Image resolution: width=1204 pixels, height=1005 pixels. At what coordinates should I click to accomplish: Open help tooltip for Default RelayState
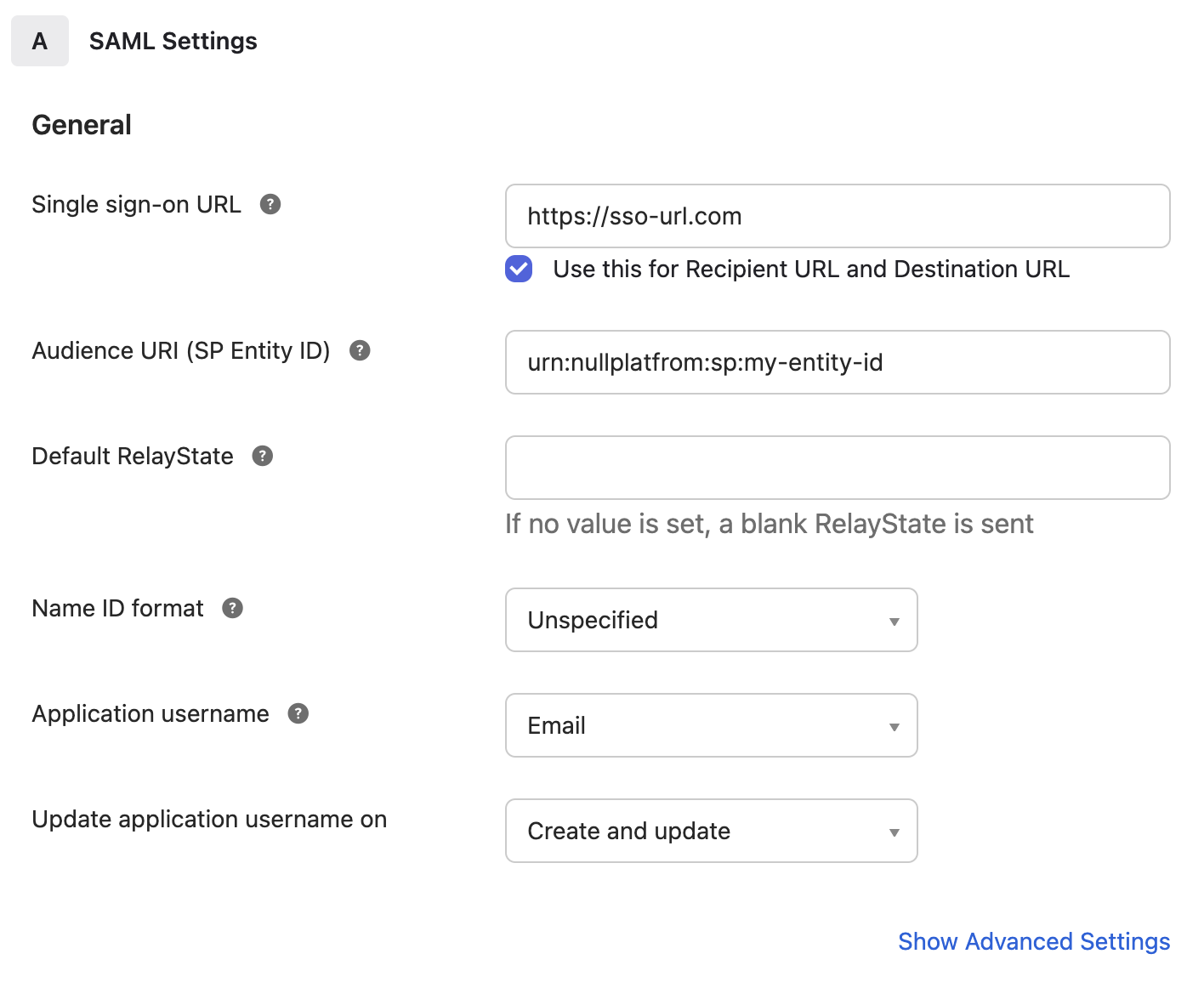pos(263,456)
